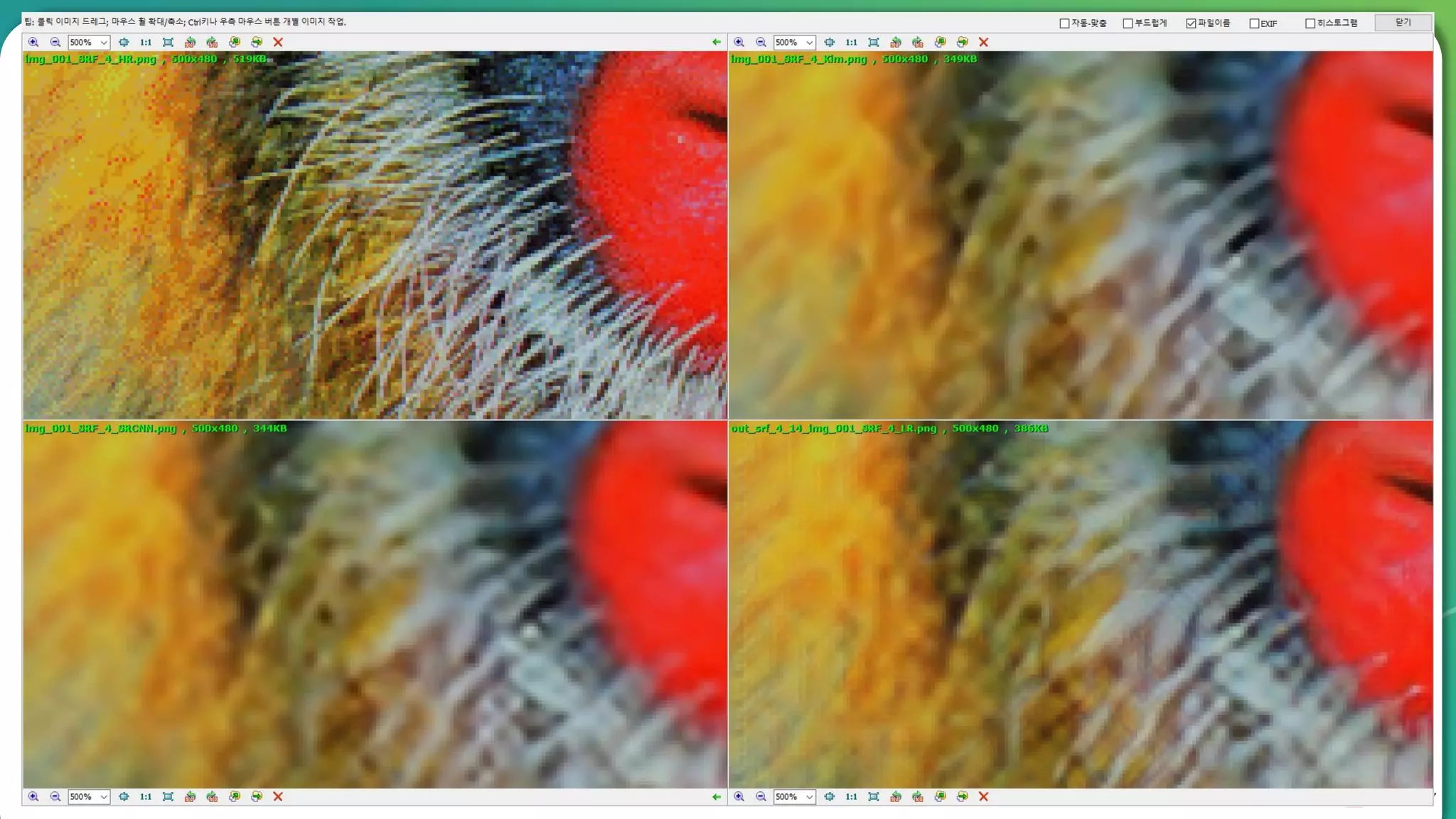Open the 500% zoom dropdown above Kim.png
The width and height of the screenshot is (1456, 819).
(809, 43)
